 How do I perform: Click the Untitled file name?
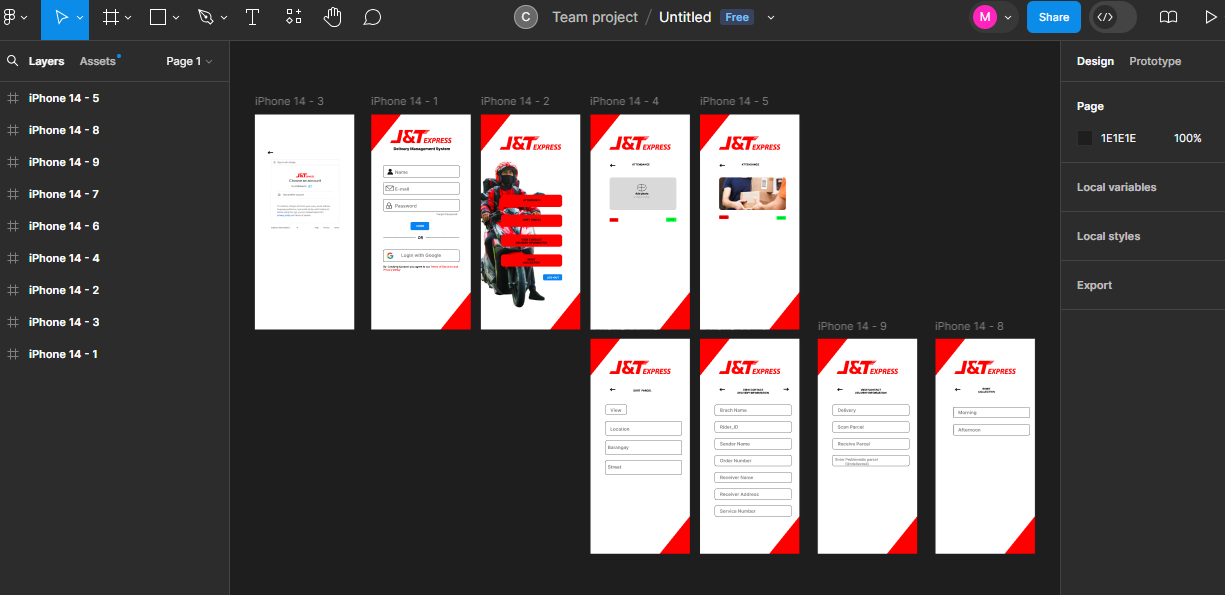point(685,17)
